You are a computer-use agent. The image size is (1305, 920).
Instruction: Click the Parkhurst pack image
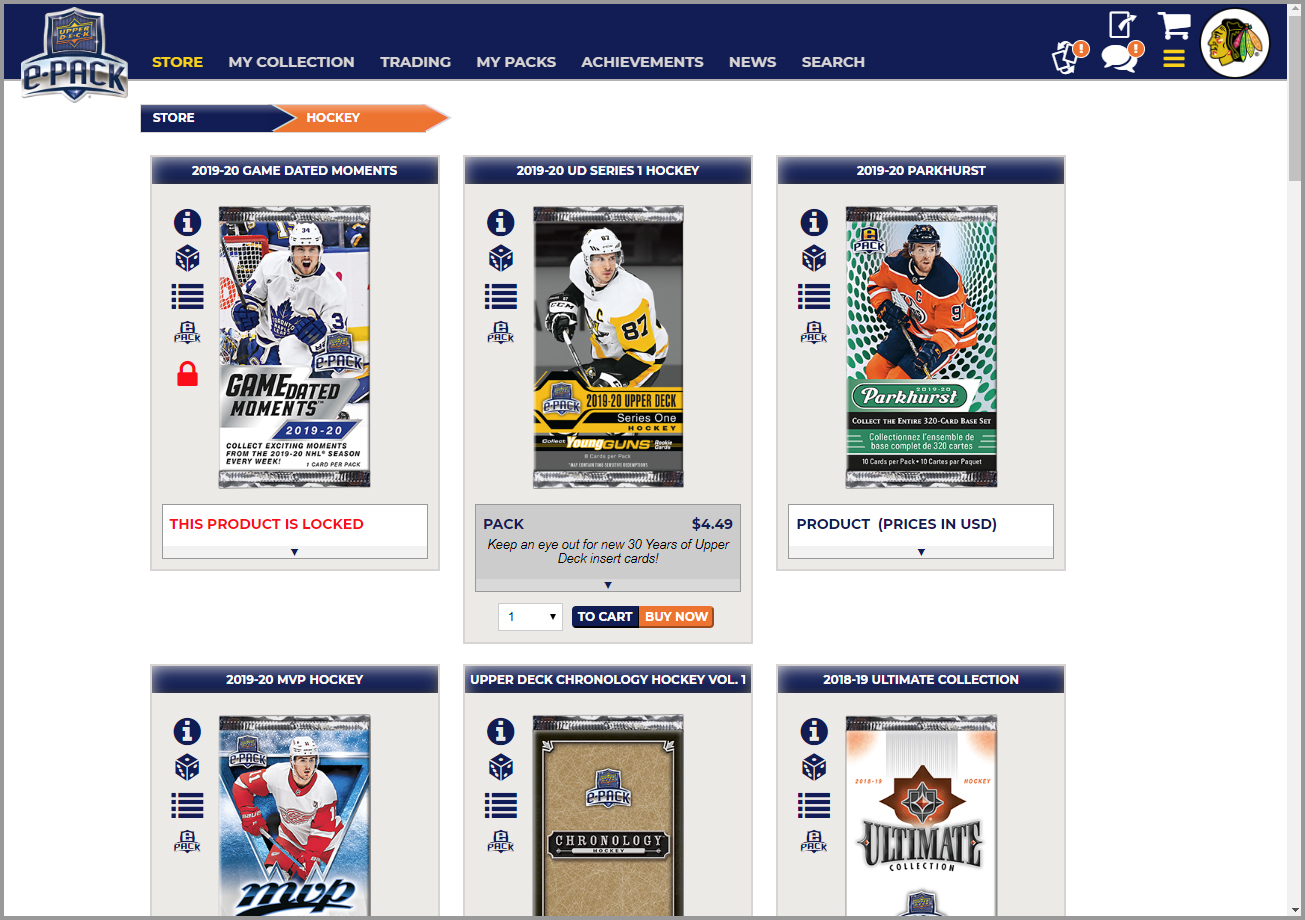921,347
